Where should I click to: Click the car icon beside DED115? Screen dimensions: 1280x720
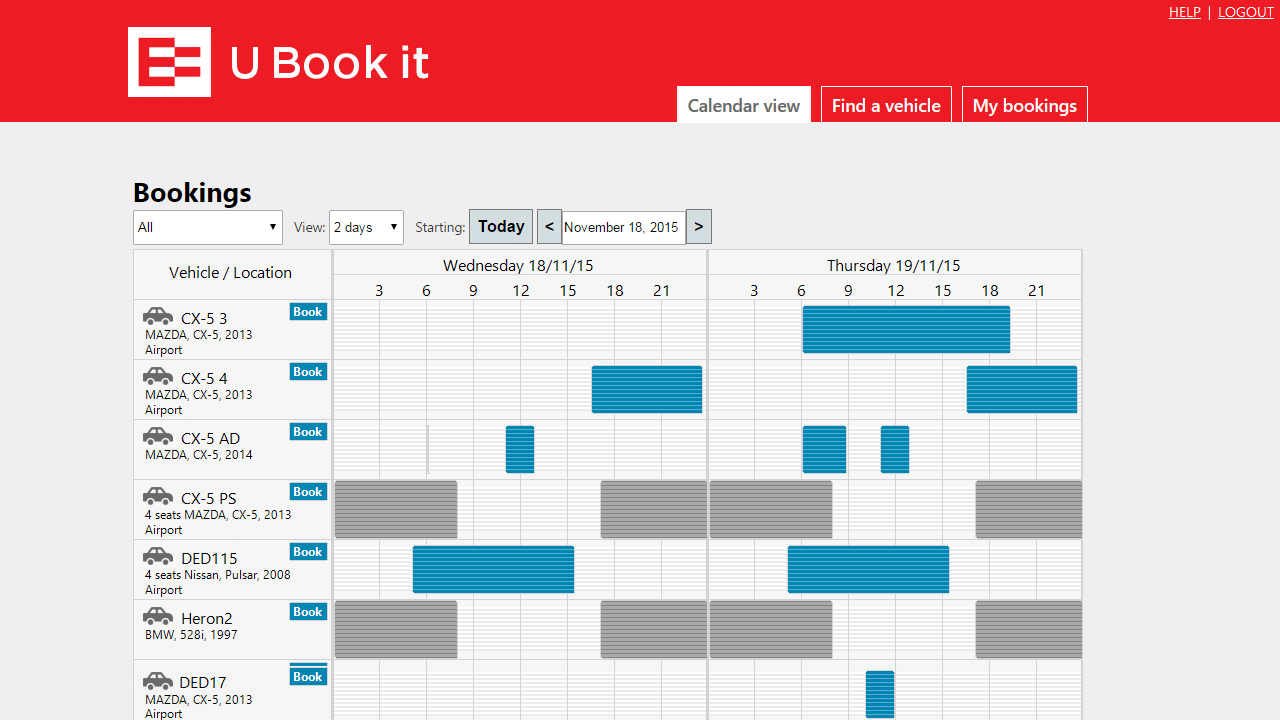pos(158,557)
